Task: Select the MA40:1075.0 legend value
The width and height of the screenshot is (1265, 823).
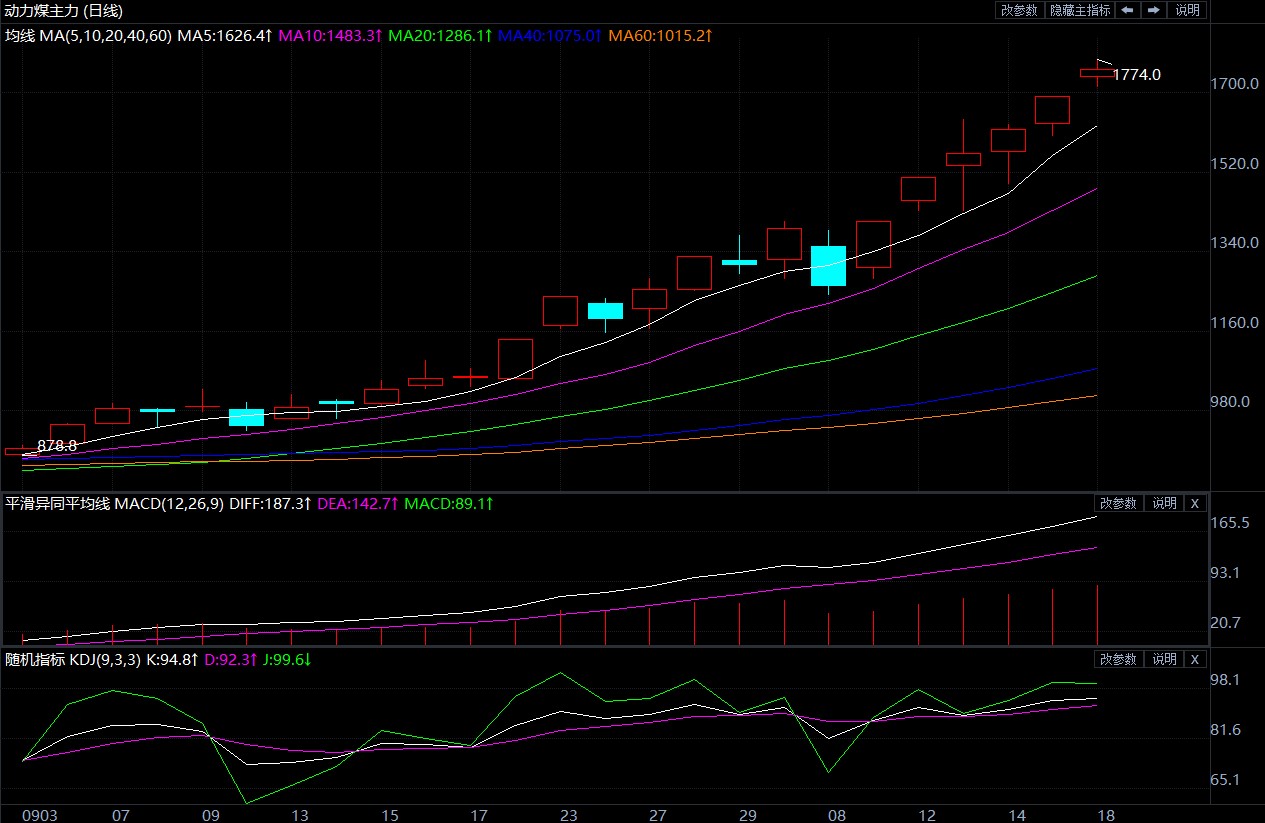Action: (x=551, y=35)
